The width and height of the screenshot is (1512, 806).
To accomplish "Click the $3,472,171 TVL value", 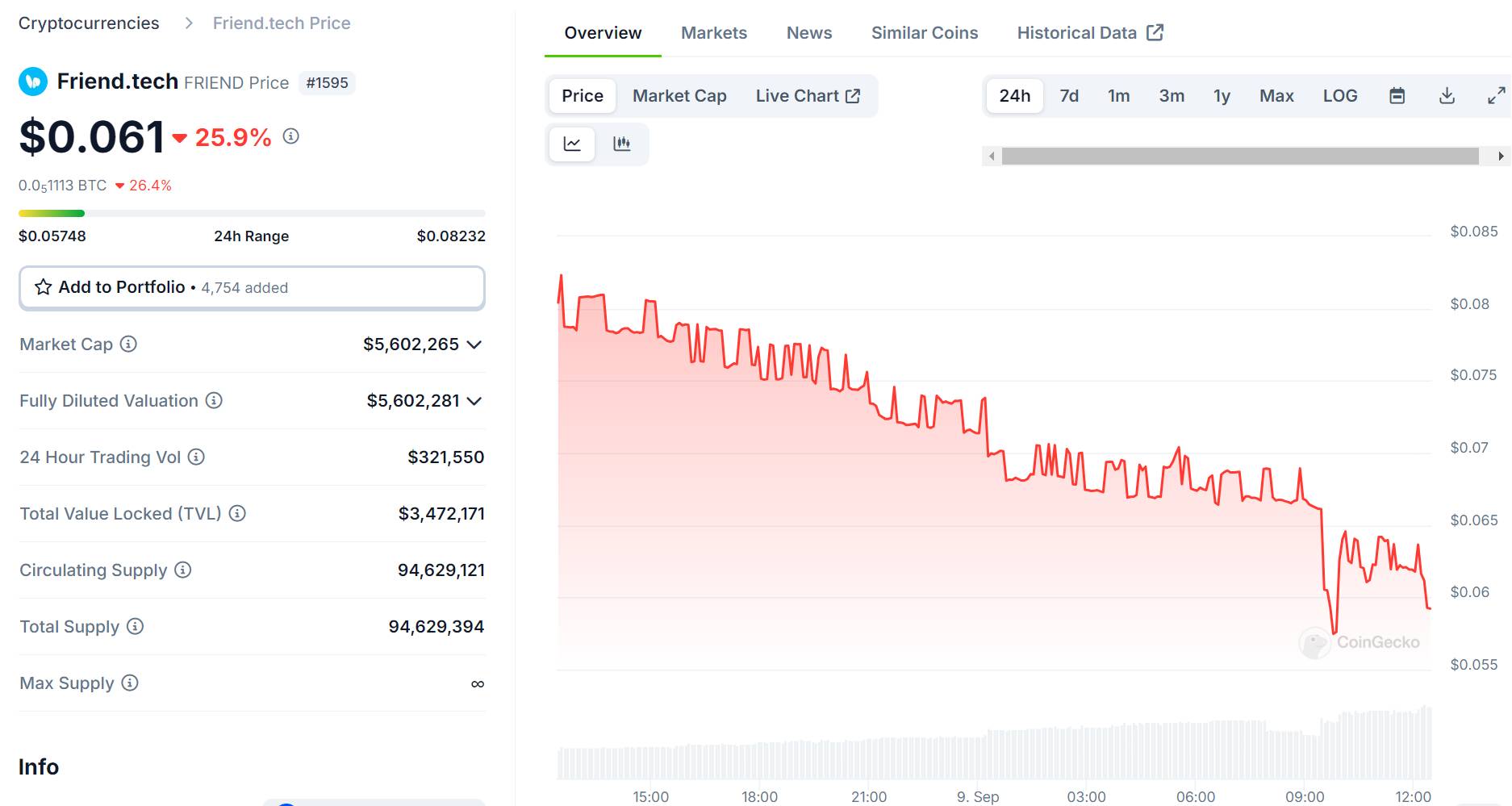I will (441, 514).
